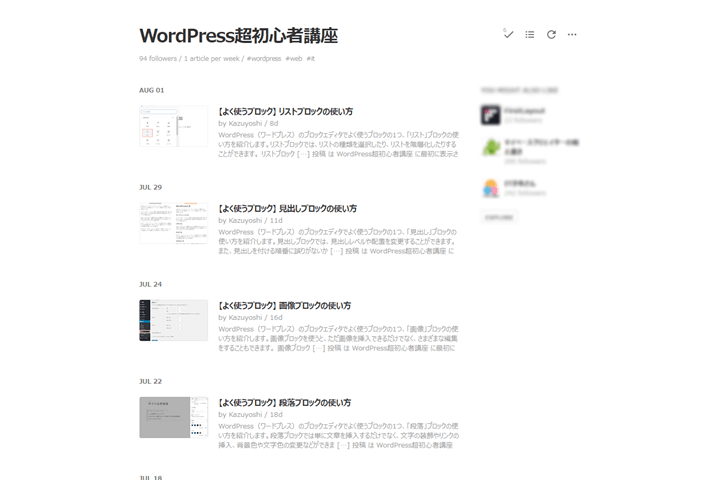Click the first suggested feed's dark logo icon
The width and height of the screenshot is (720, 480).
(x=490, y=115)
